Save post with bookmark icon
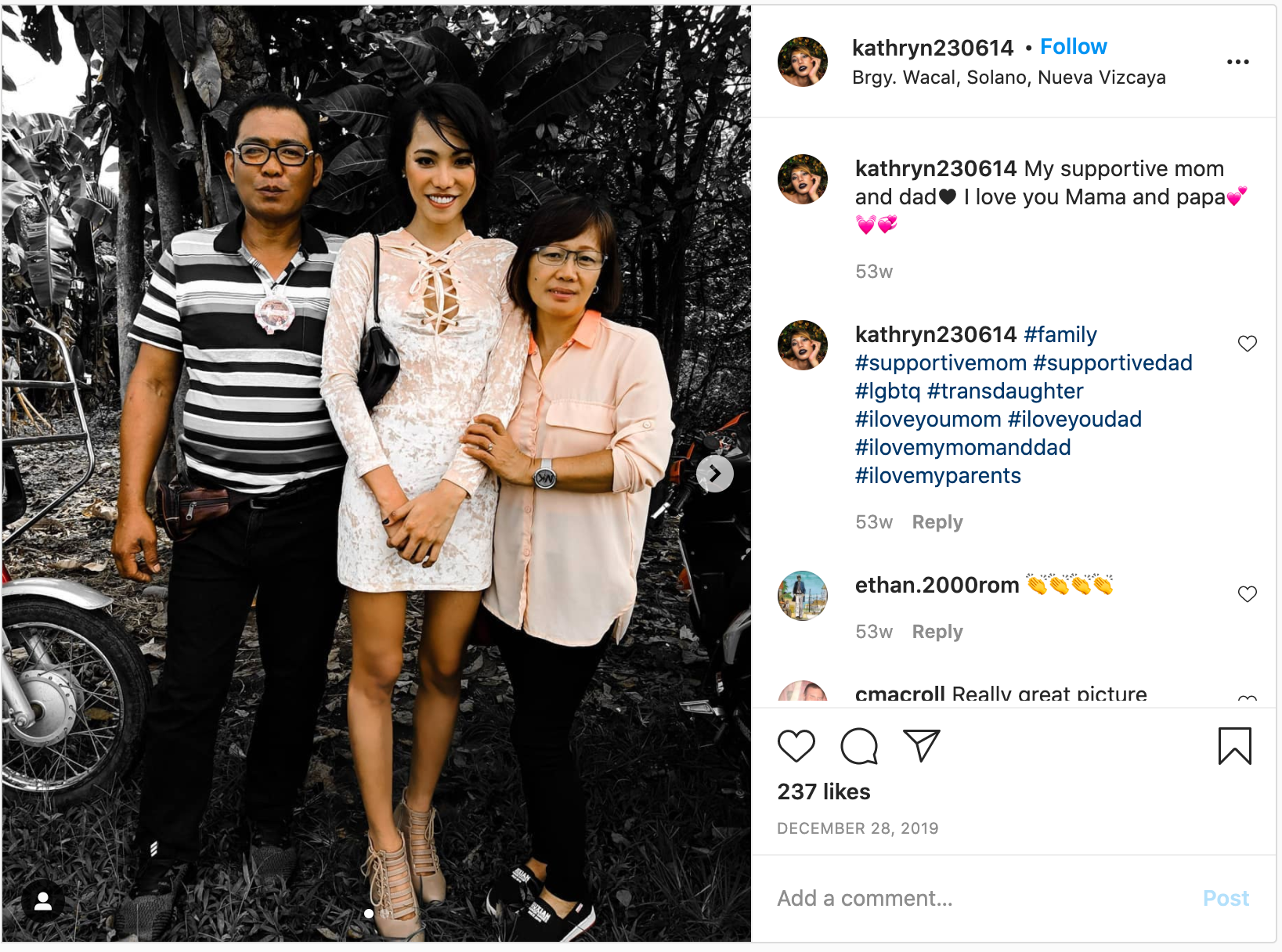 (1235, 745)
